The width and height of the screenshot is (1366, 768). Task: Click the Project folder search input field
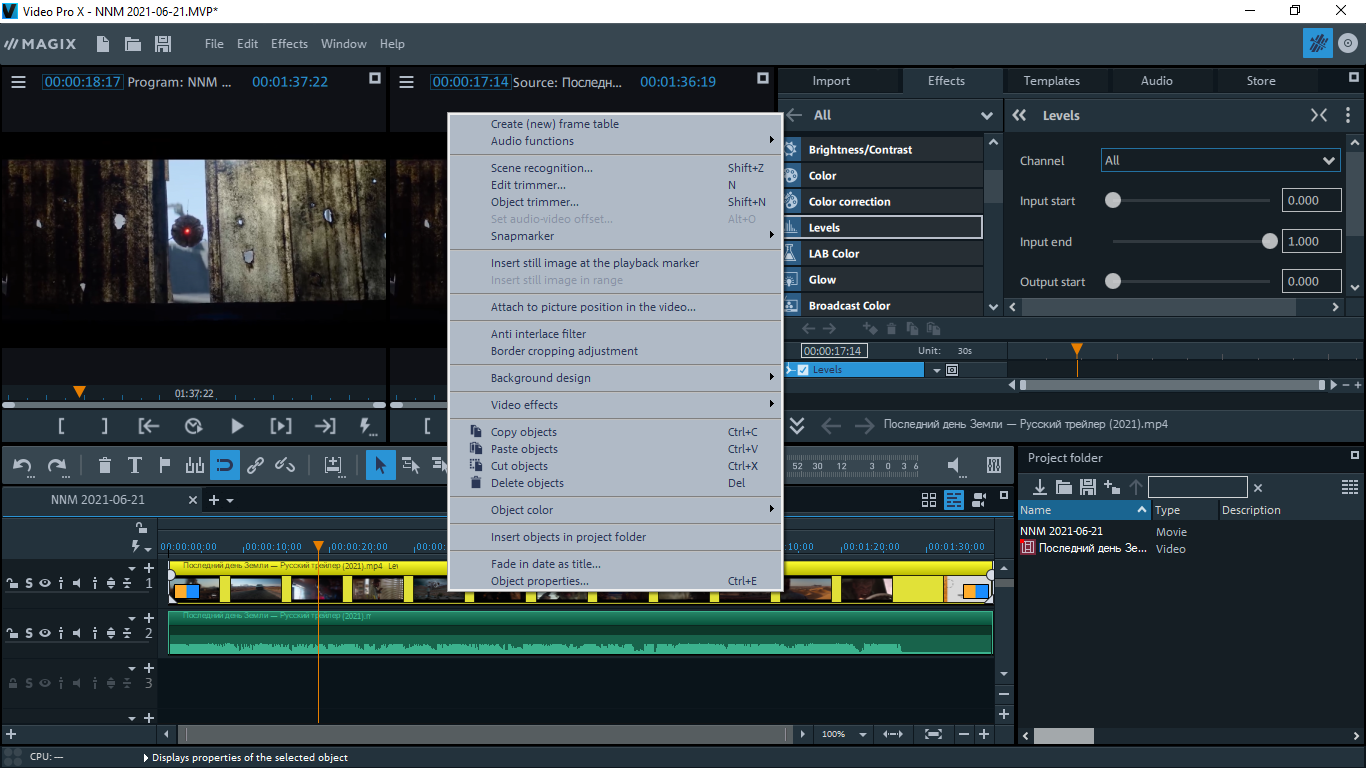tap(1197, 487)
